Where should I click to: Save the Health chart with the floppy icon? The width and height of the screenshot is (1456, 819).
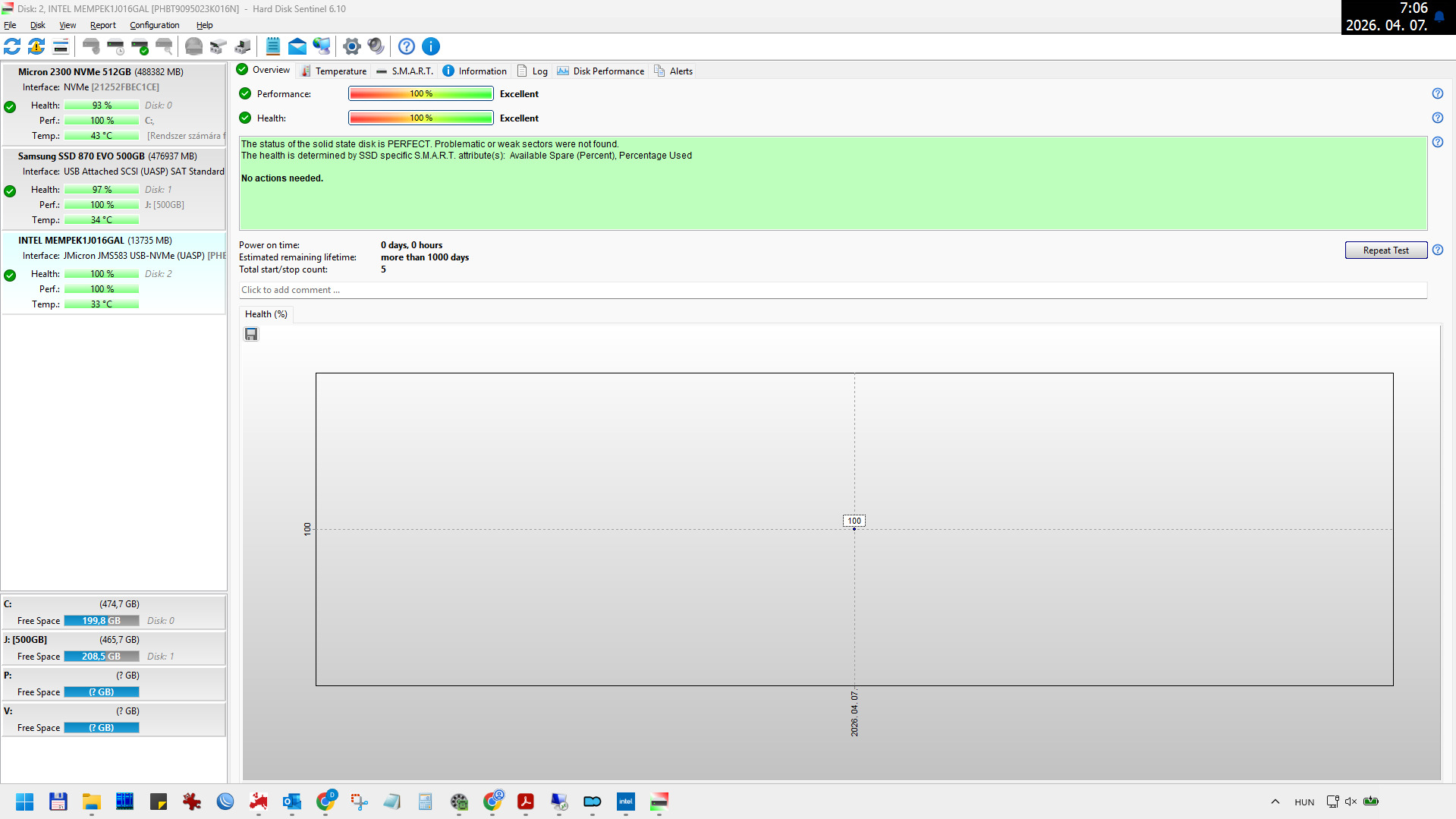[251, 334]
